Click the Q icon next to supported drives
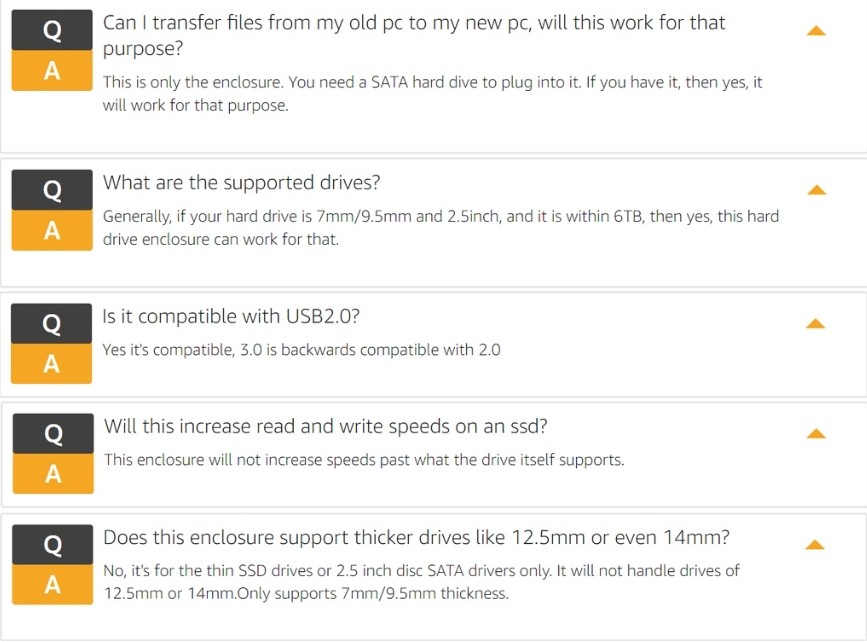 coord(52,190)
